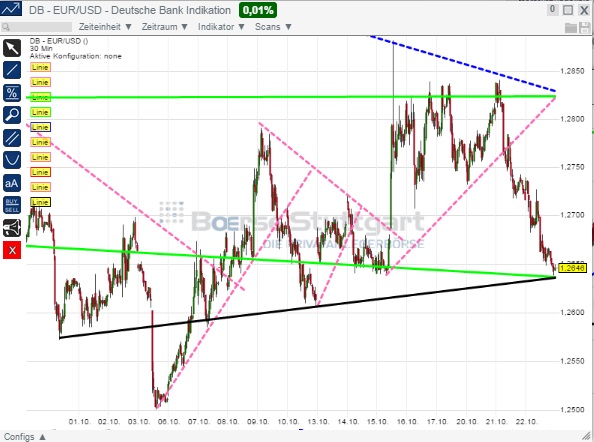Click the title text Deutsche Bank Indikation

171,10
